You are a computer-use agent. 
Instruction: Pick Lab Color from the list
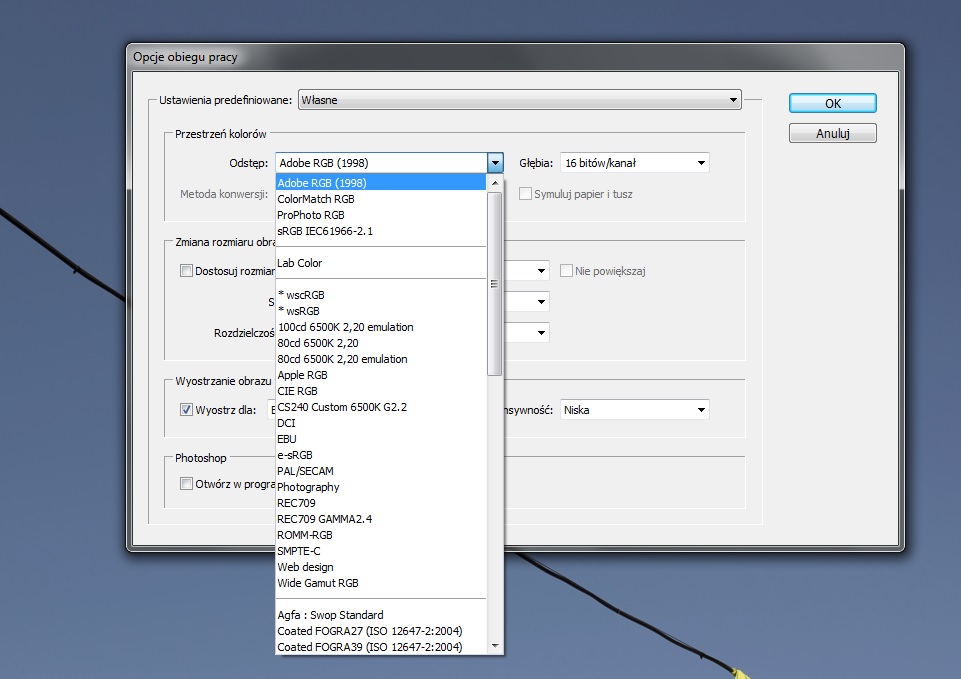(x=300, y=263)
